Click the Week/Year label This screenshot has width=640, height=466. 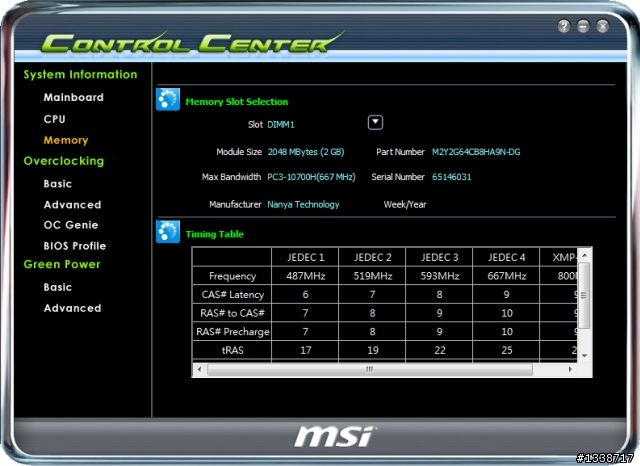[x=405, y=204]
